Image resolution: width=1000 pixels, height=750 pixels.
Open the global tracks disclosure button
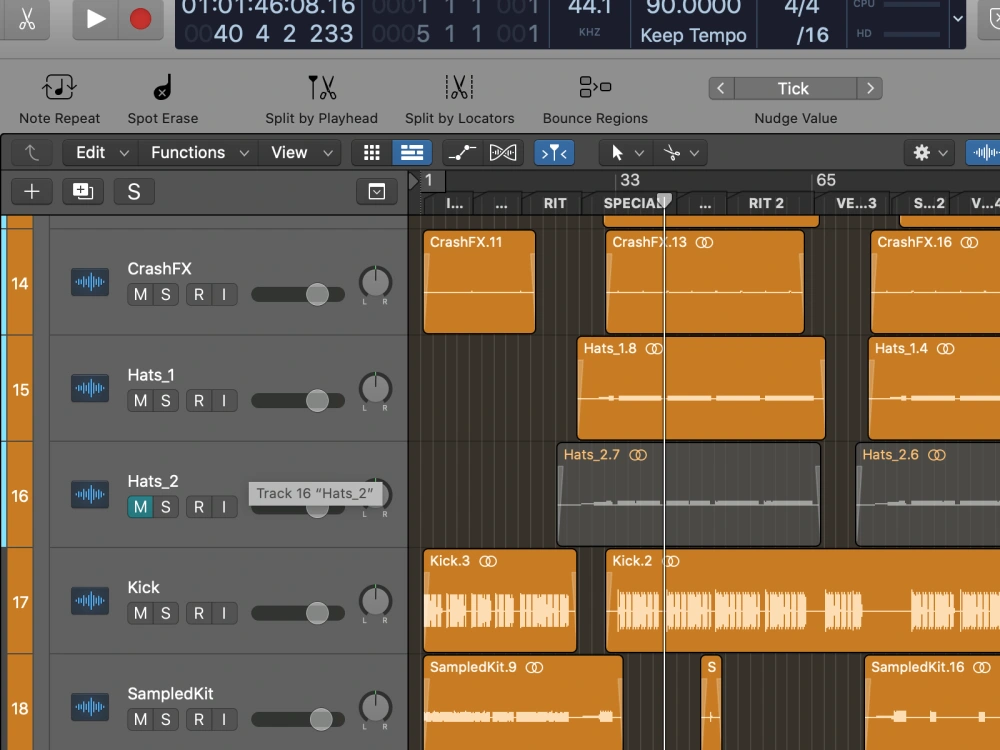click(376, 191)
